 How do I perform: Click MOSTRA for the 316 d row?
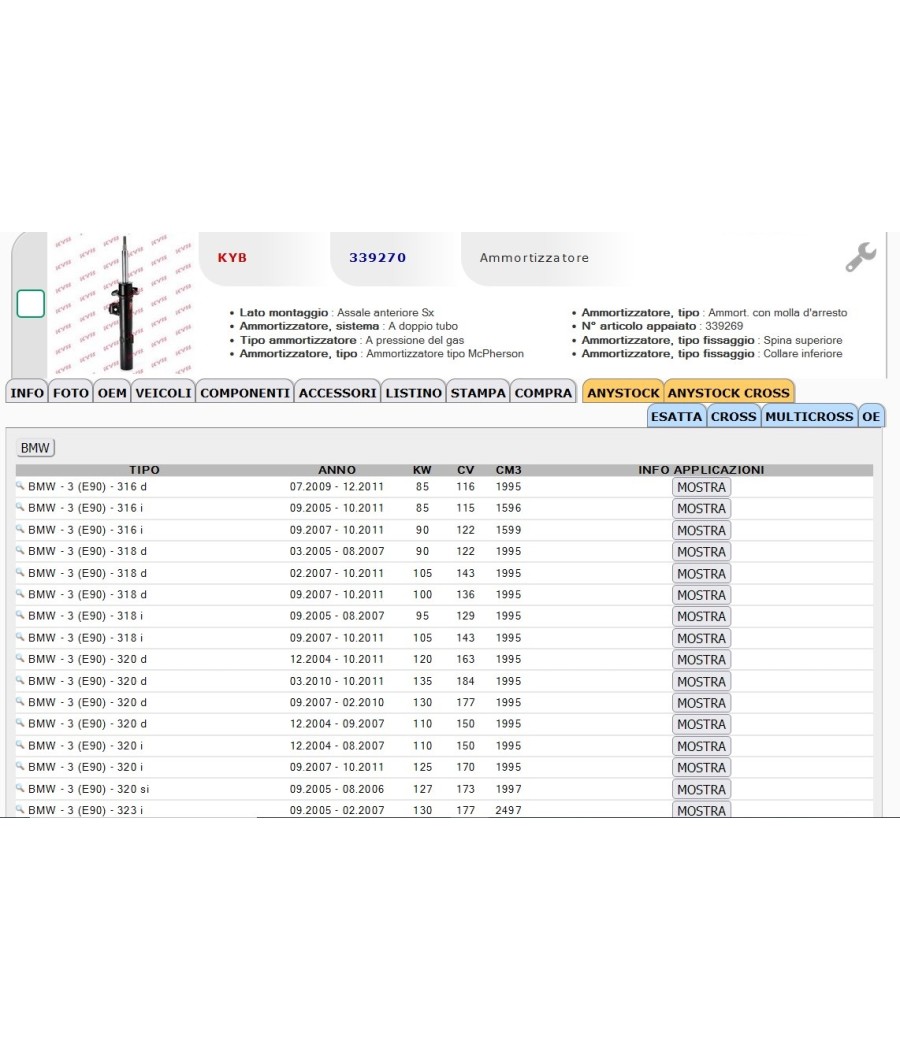point(701,487)
